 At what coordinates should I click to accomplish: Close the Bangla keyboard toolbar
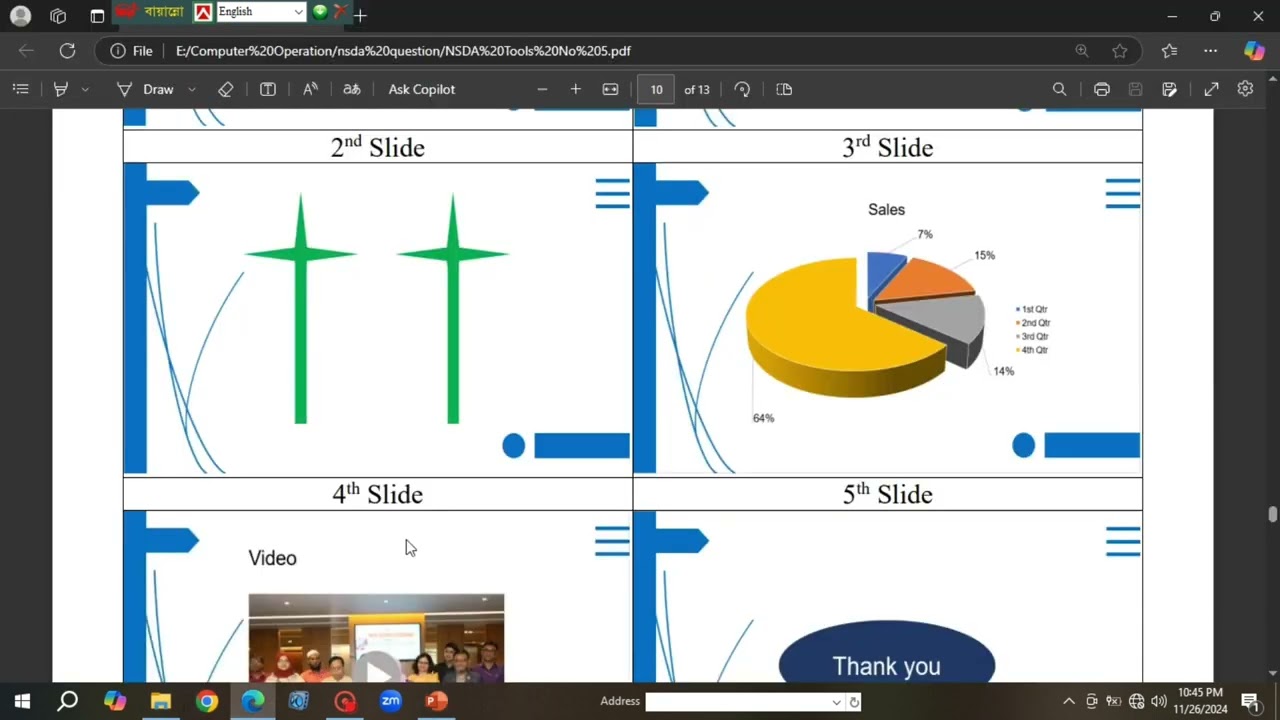(x=341, y=12)
